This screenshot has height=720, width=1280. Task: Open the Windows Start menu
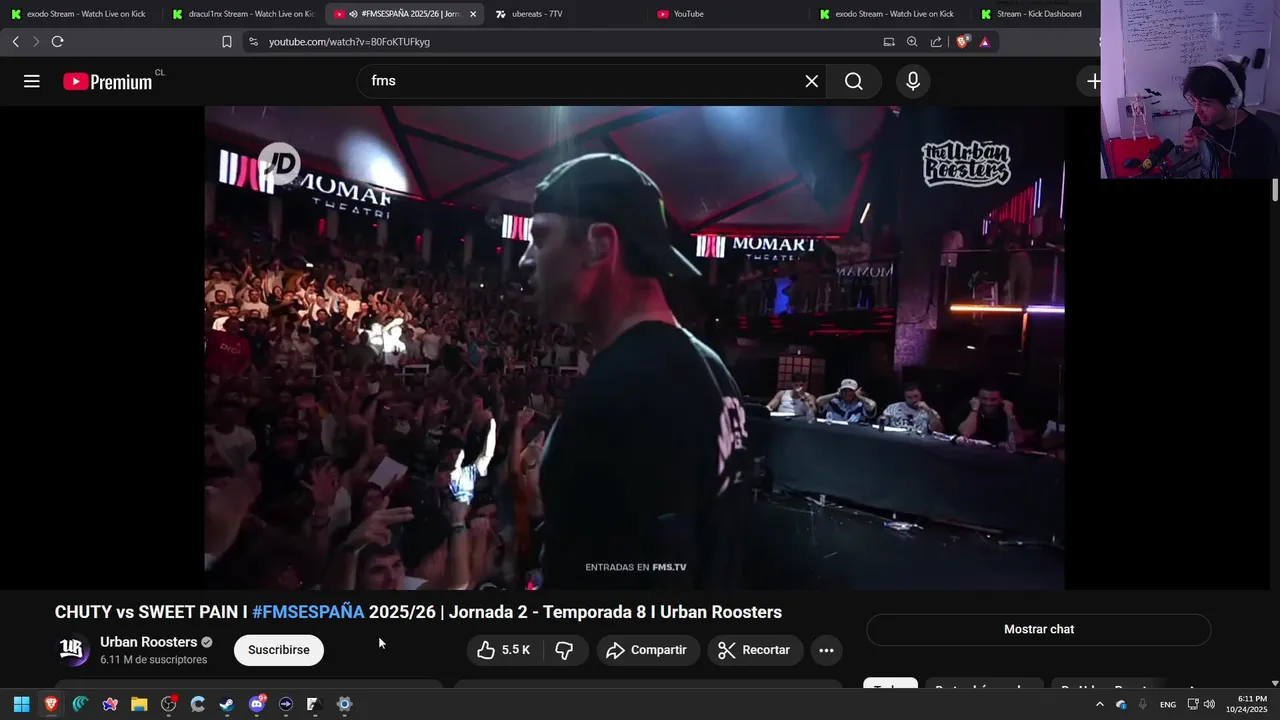21,704
